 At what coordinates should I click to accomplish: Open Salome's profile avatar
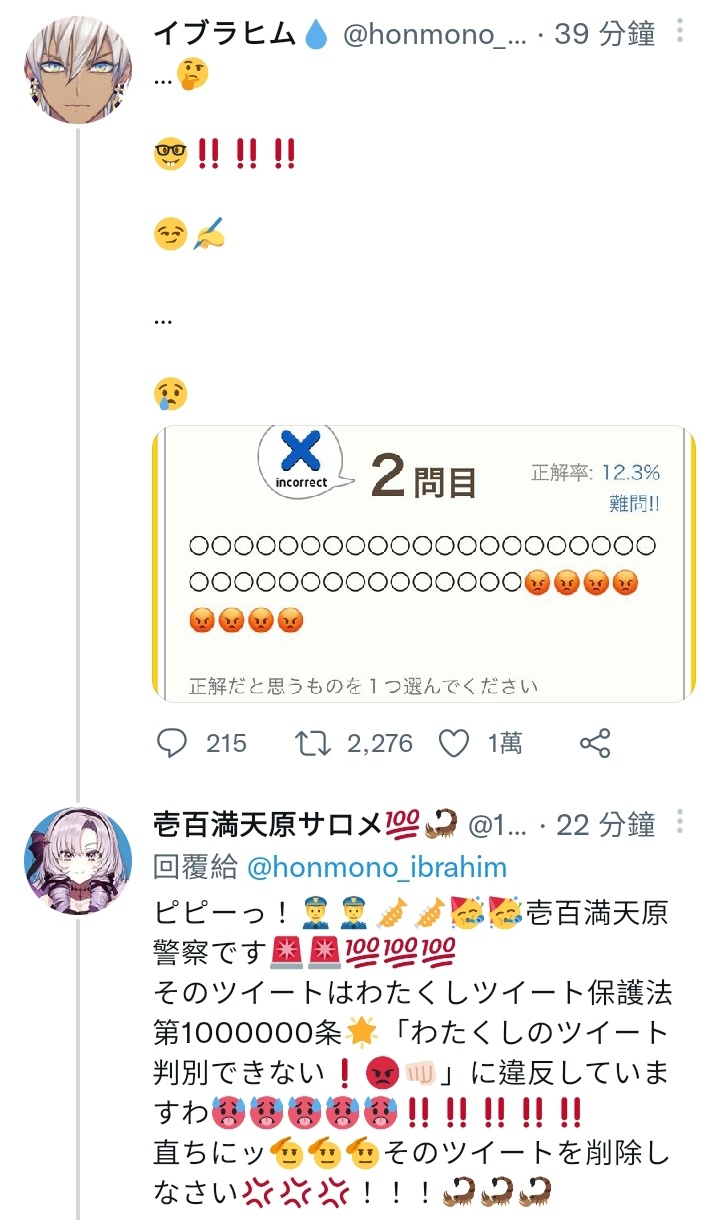pyautogui.click(x=78, y=861)
